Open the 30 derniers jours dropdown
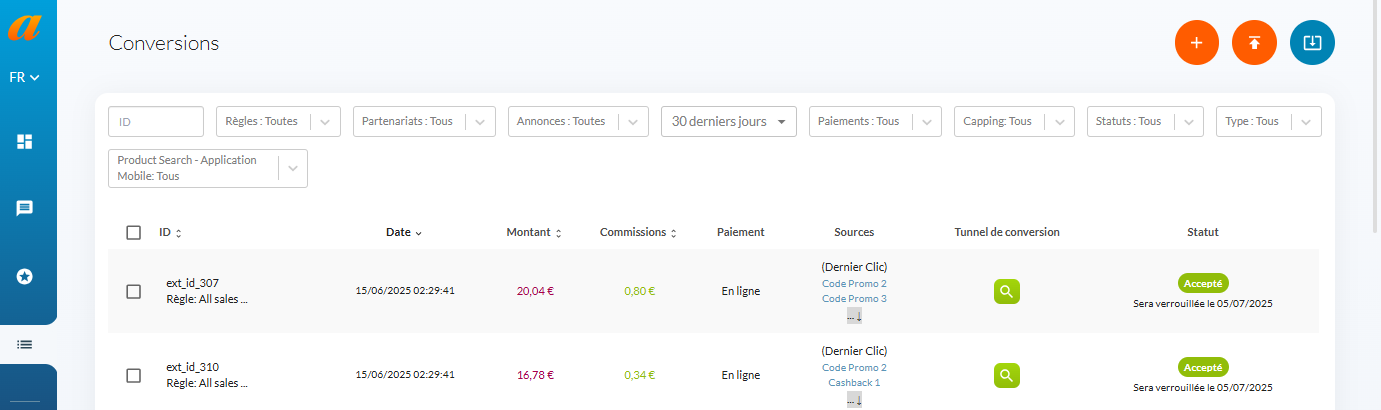Screen dimensions: 1381x410 [729, 121]
